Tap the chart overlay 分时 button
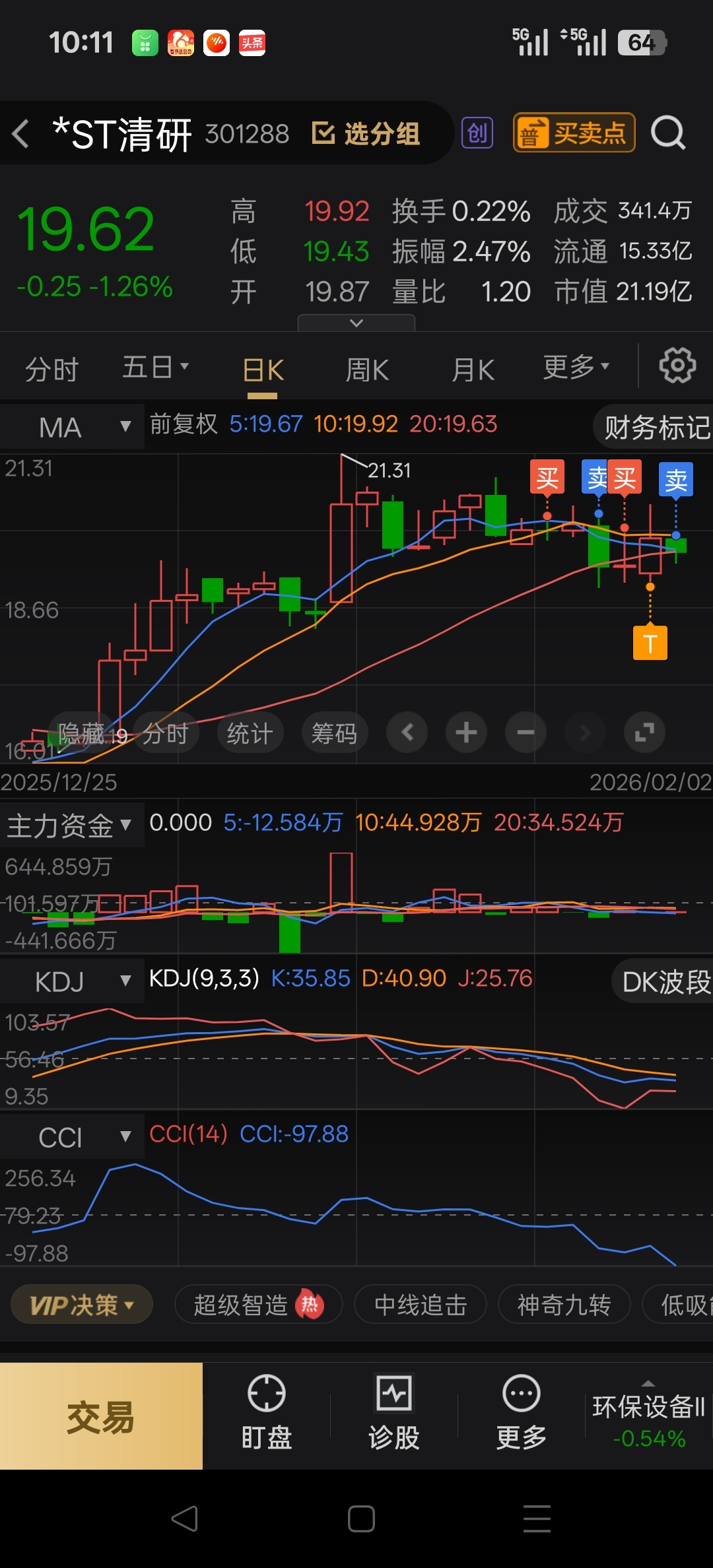Viewport: 713px width, 1568px height. (x=165, y=733)
